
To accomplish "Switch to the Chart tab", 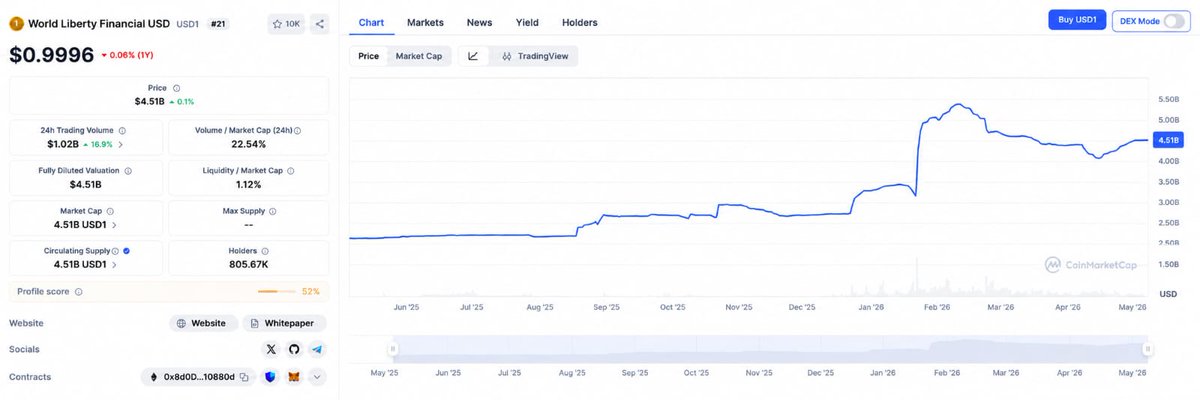I will [371, 22].
